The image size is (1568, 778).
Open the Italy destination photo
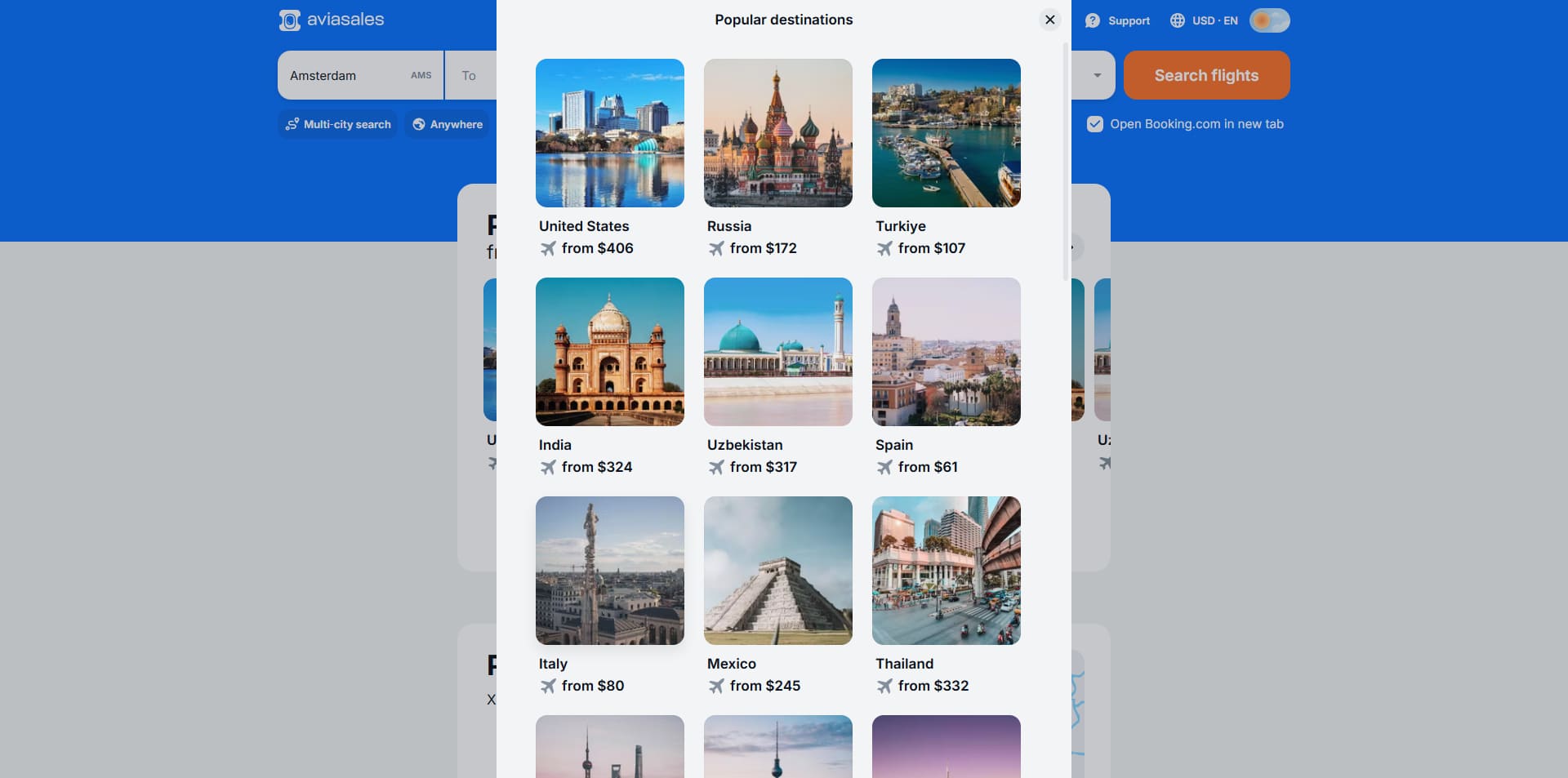pos(610,571)
